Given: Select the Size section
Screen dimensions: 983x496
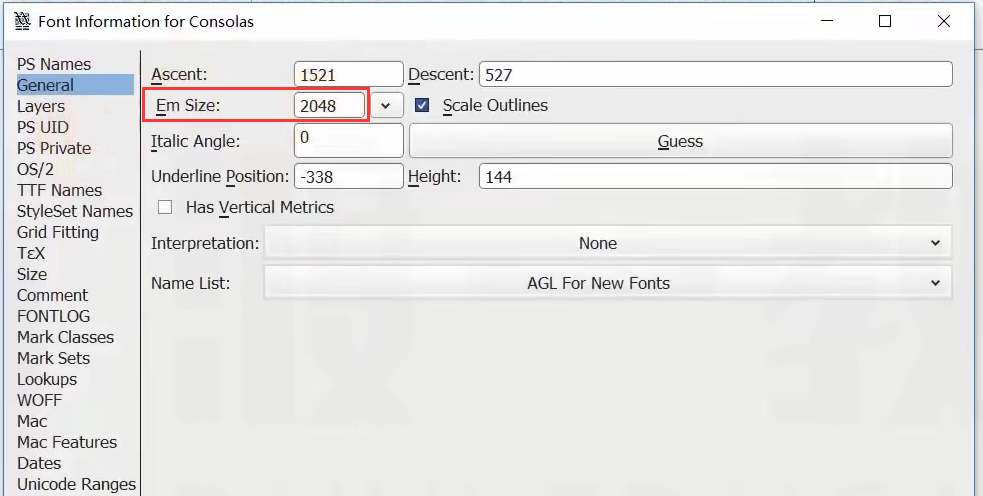Looking at the screenshot, I should (x=32, y=274).
